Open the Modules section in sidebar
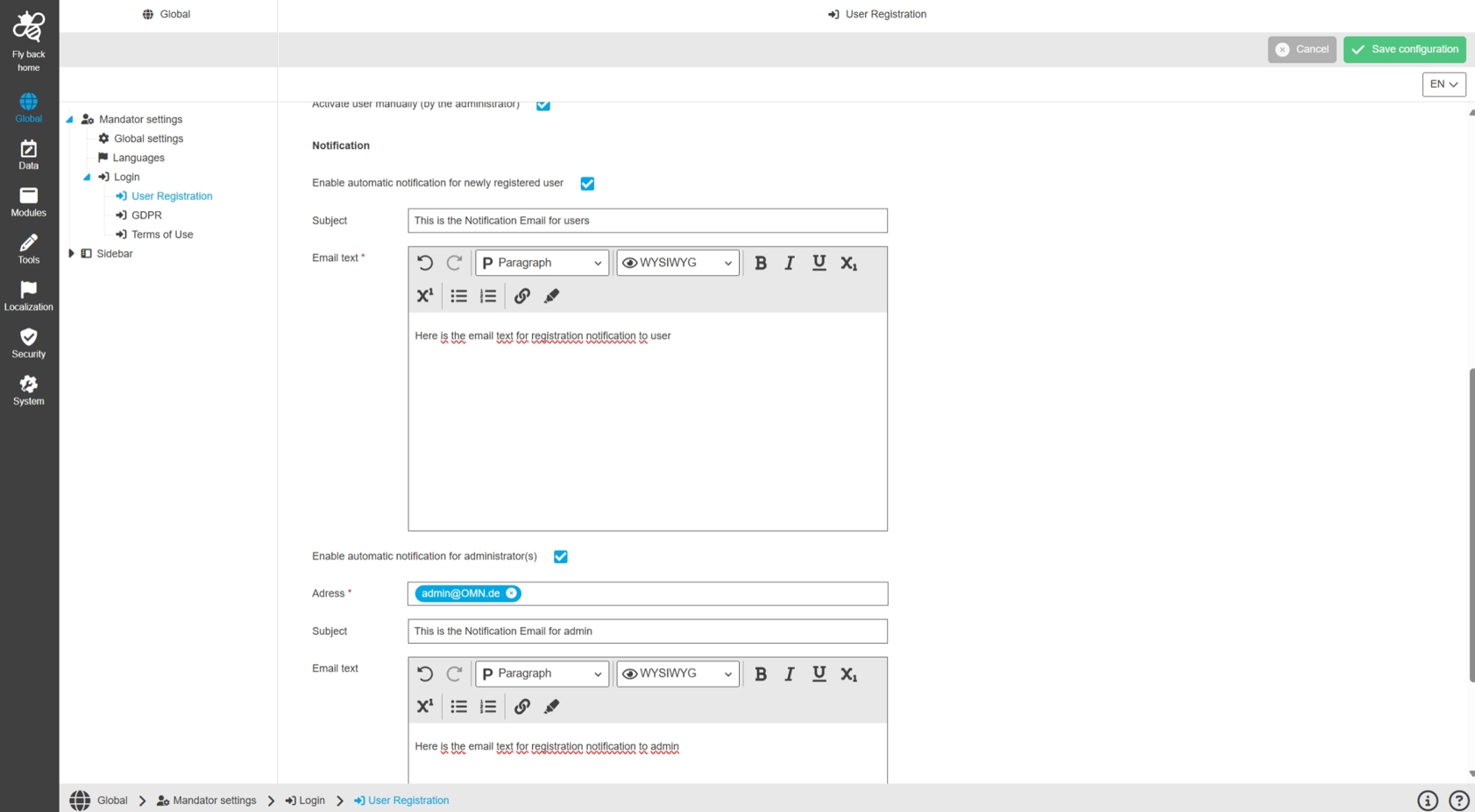Image resolution: width=1475 pixels, height=812 pixels. (29, 202)
